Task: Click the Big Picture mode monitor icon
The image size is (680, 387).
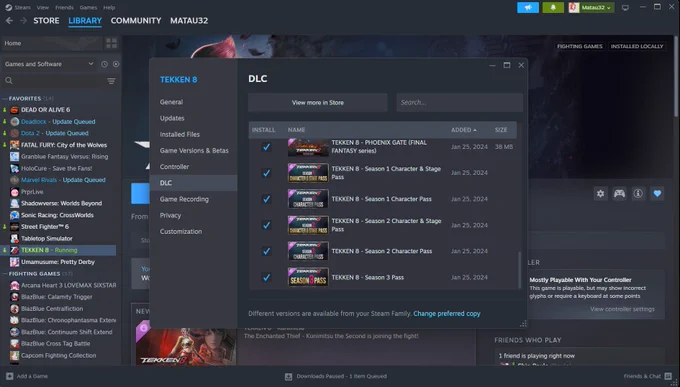Action: click(x=625, y=8)
